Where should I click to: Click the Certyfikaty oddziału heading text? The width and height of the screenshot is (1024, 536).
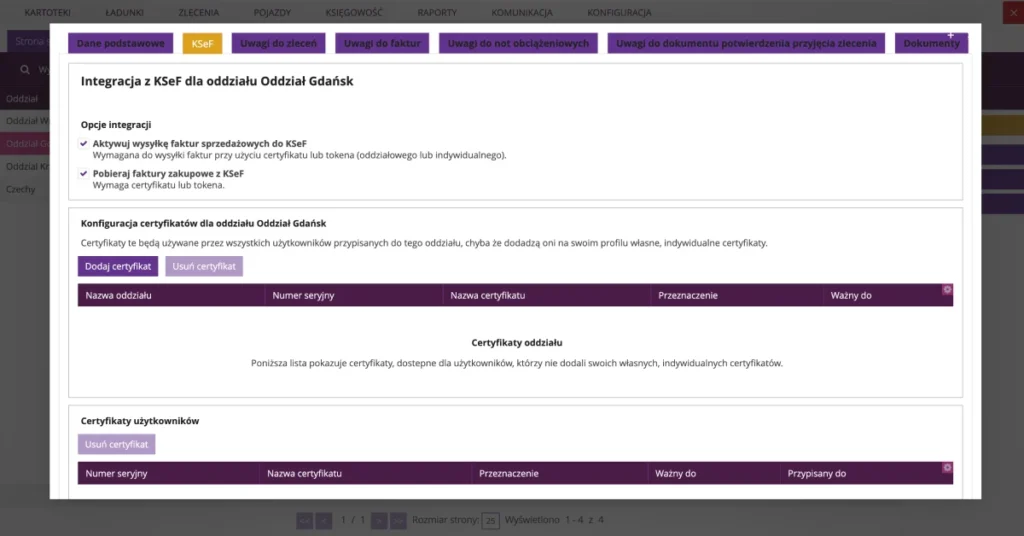tap(517, 343)
